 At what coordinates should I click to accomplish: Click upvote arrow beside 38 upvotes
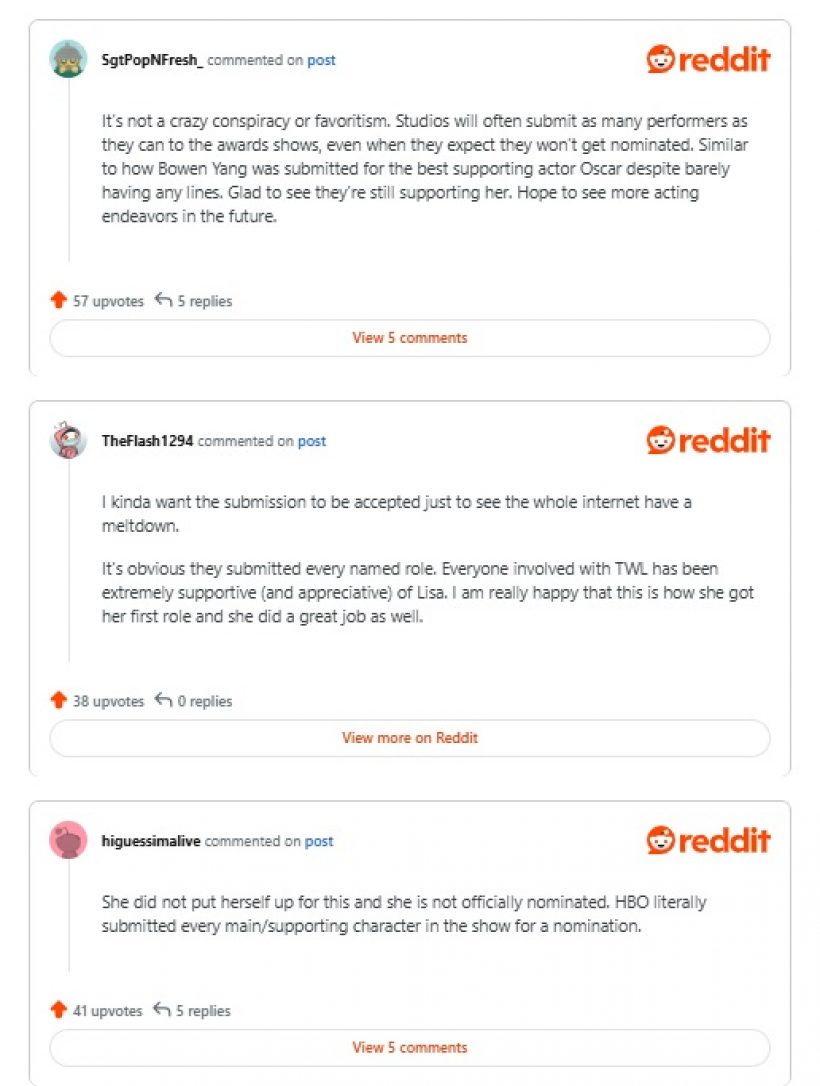(x=58, y=700)
